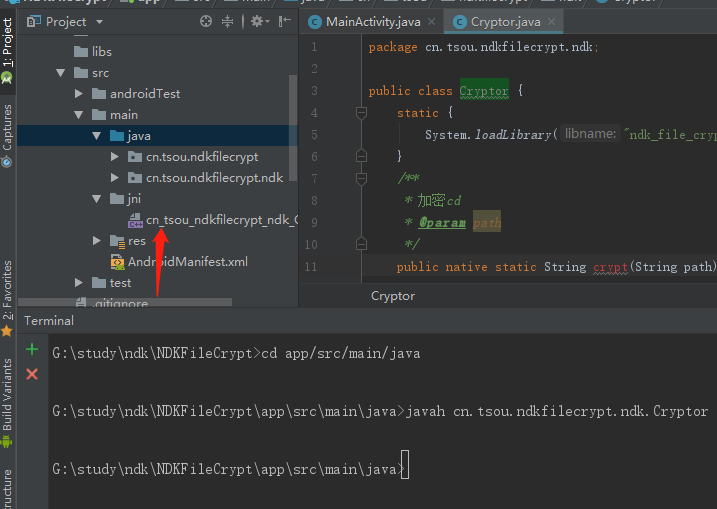Click the Cryptor class name in code
The width and height of the screenshot is (717, 509).
[x=484, y=91]
